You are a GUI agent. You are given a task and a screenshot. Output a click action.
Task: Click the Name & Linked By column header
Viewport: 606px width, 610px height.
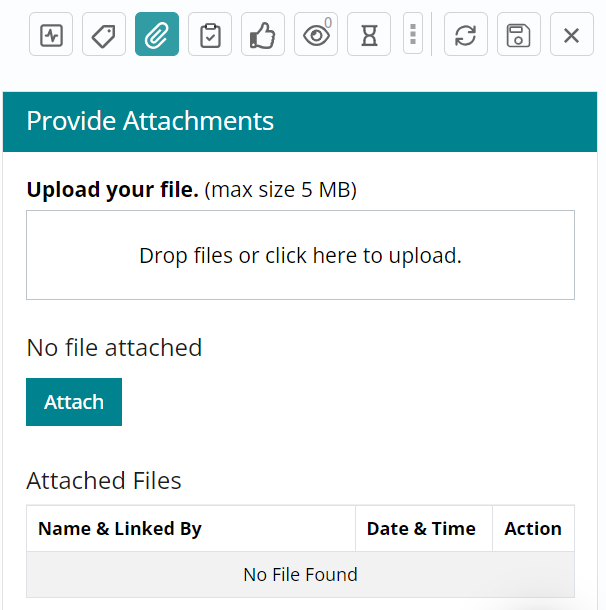point(120,529)
